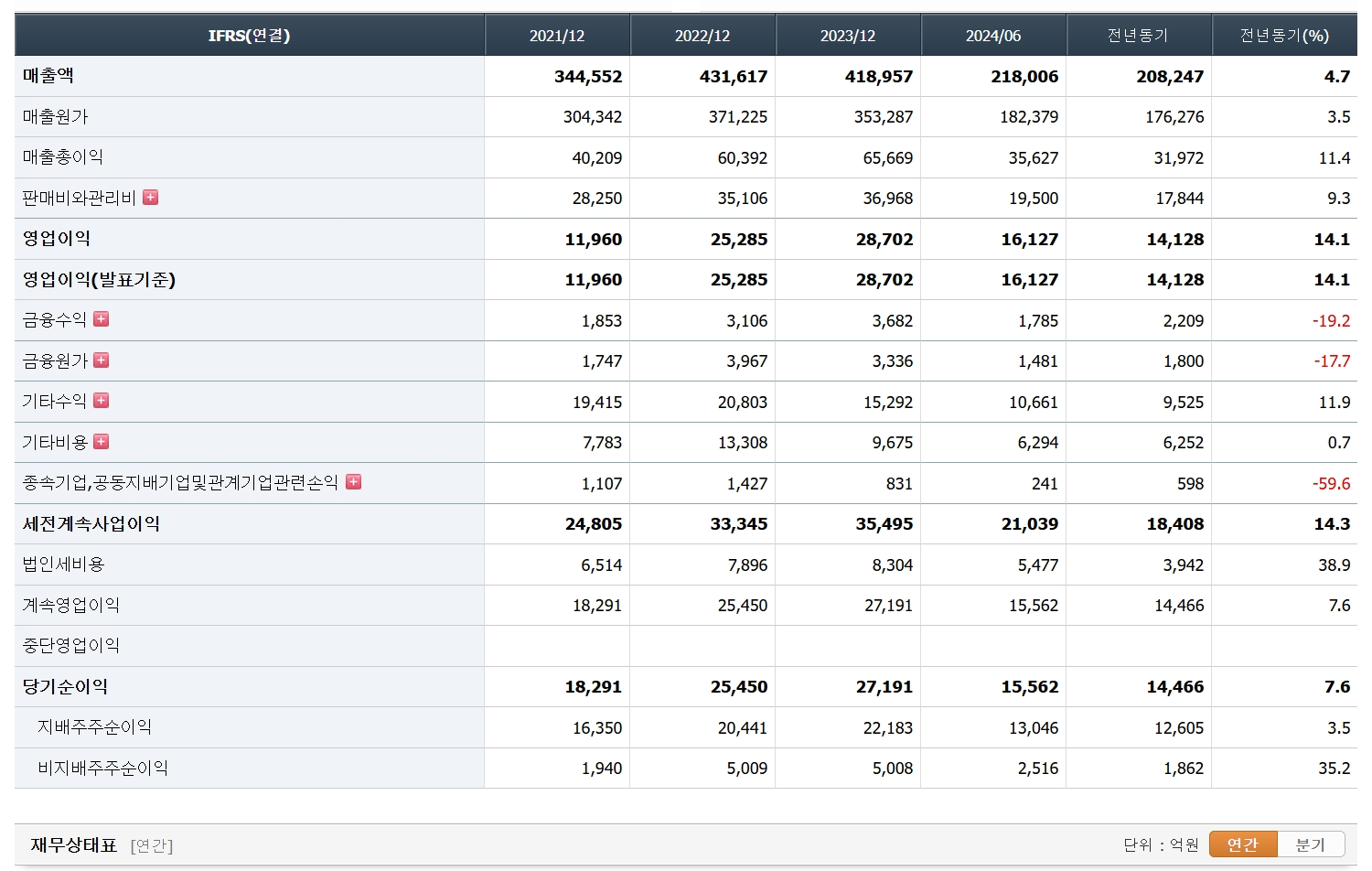This screenshot has height=871, width=1372.
Task: Select the 연간 toggle button
Action: point(1243,844)
